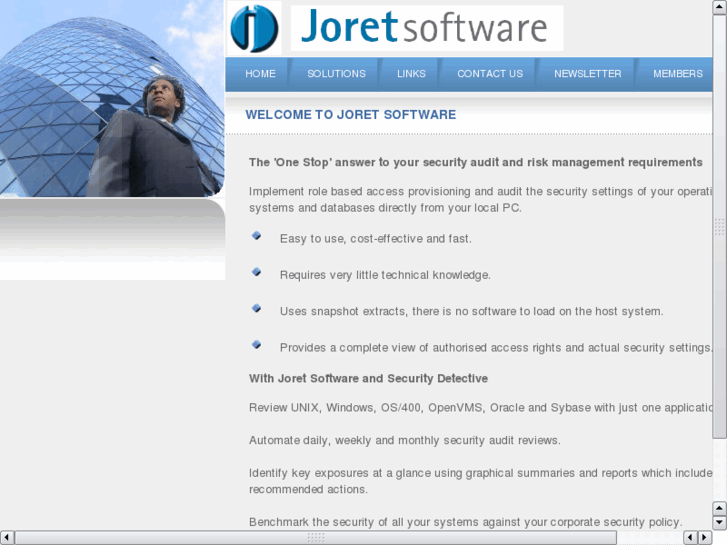727x545 pixels.
Task: Click the 'Benchmark the security' sentence
Action: [466, 522]
